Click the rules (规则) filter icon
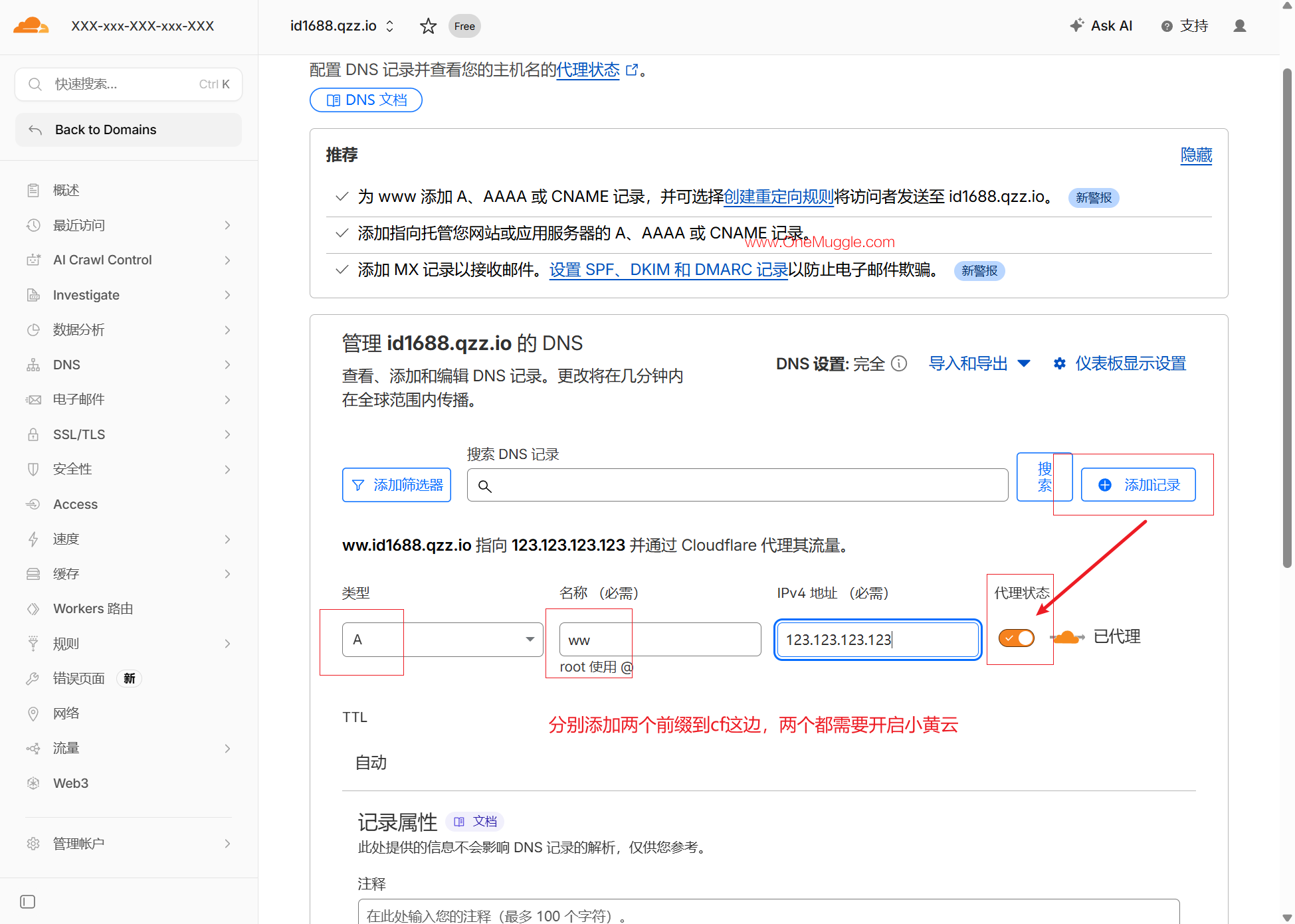 [33, 644]
